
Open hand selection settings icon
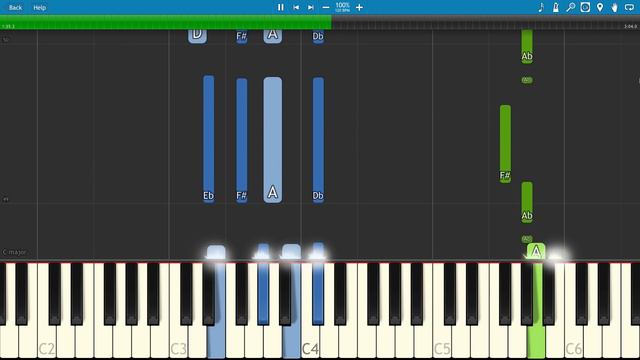(x=614, y=7)
